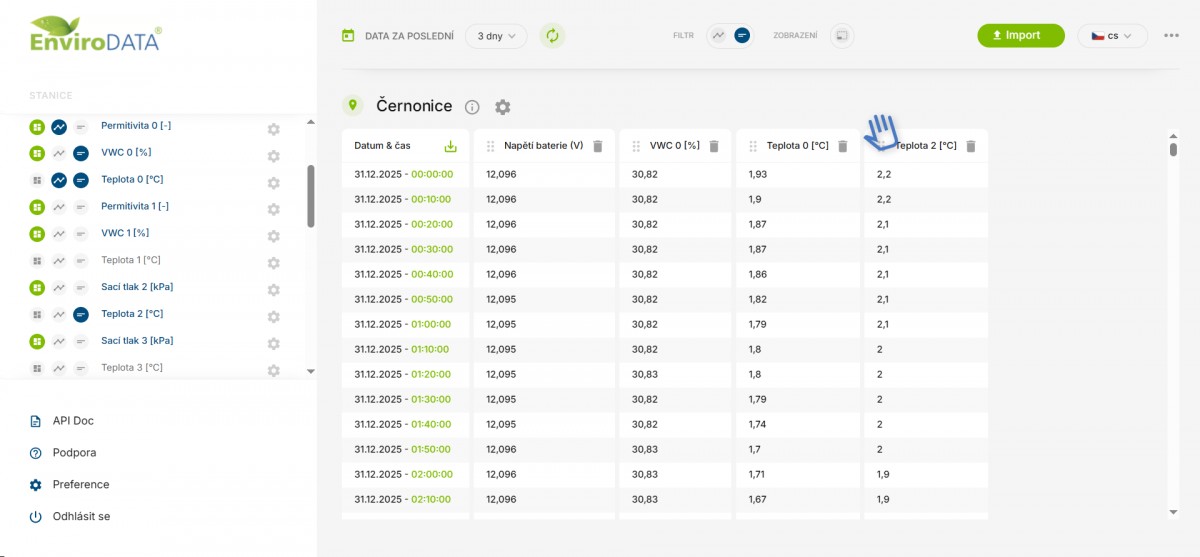Open the CS language dropdown
This screenshot has height=557, width=1200.
pyautogui.click(x=1112, y=36)
